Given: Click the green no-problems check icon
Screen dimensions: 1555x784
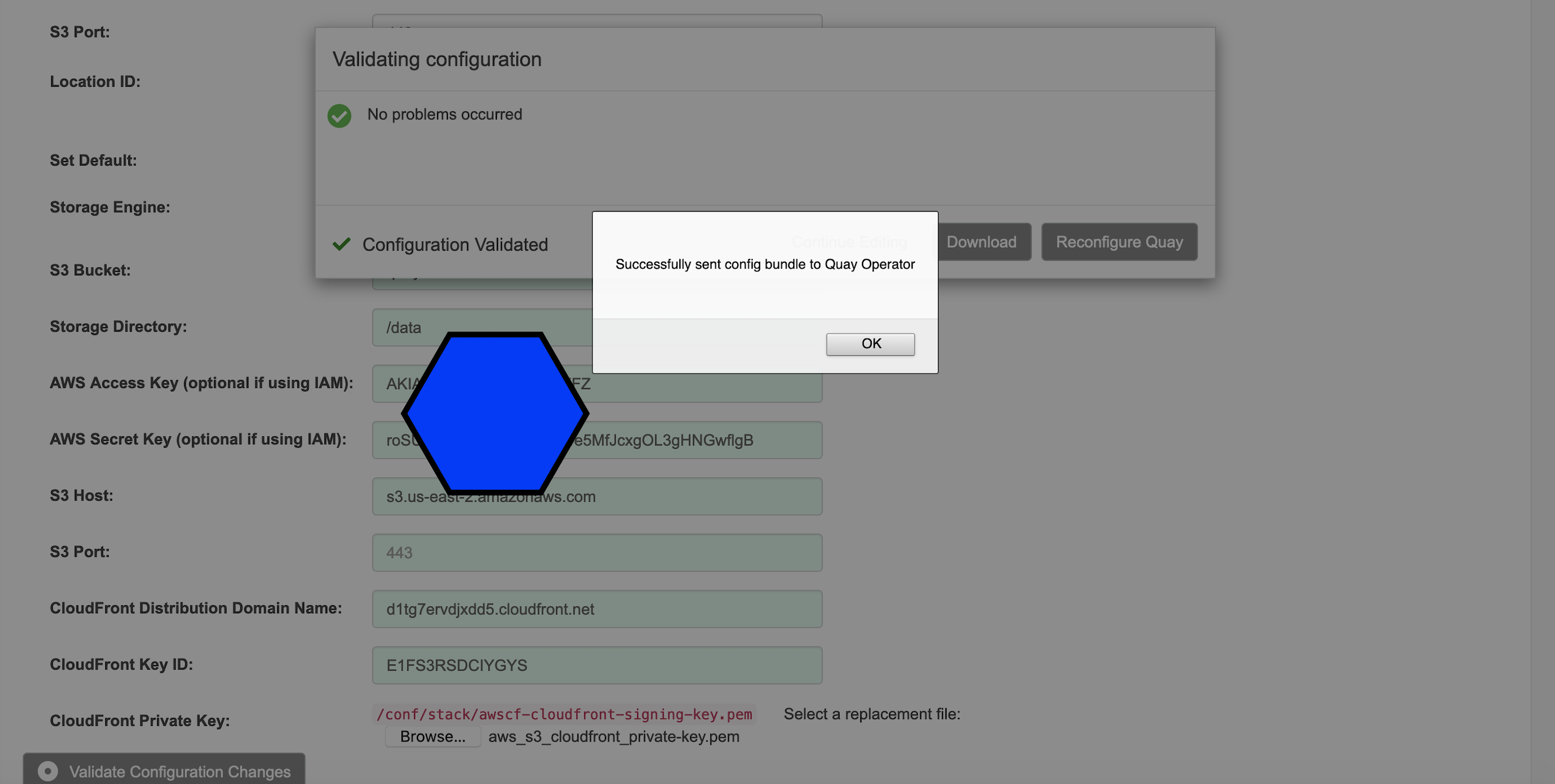Looking at the screenshot, I should (x=339, y=116).
